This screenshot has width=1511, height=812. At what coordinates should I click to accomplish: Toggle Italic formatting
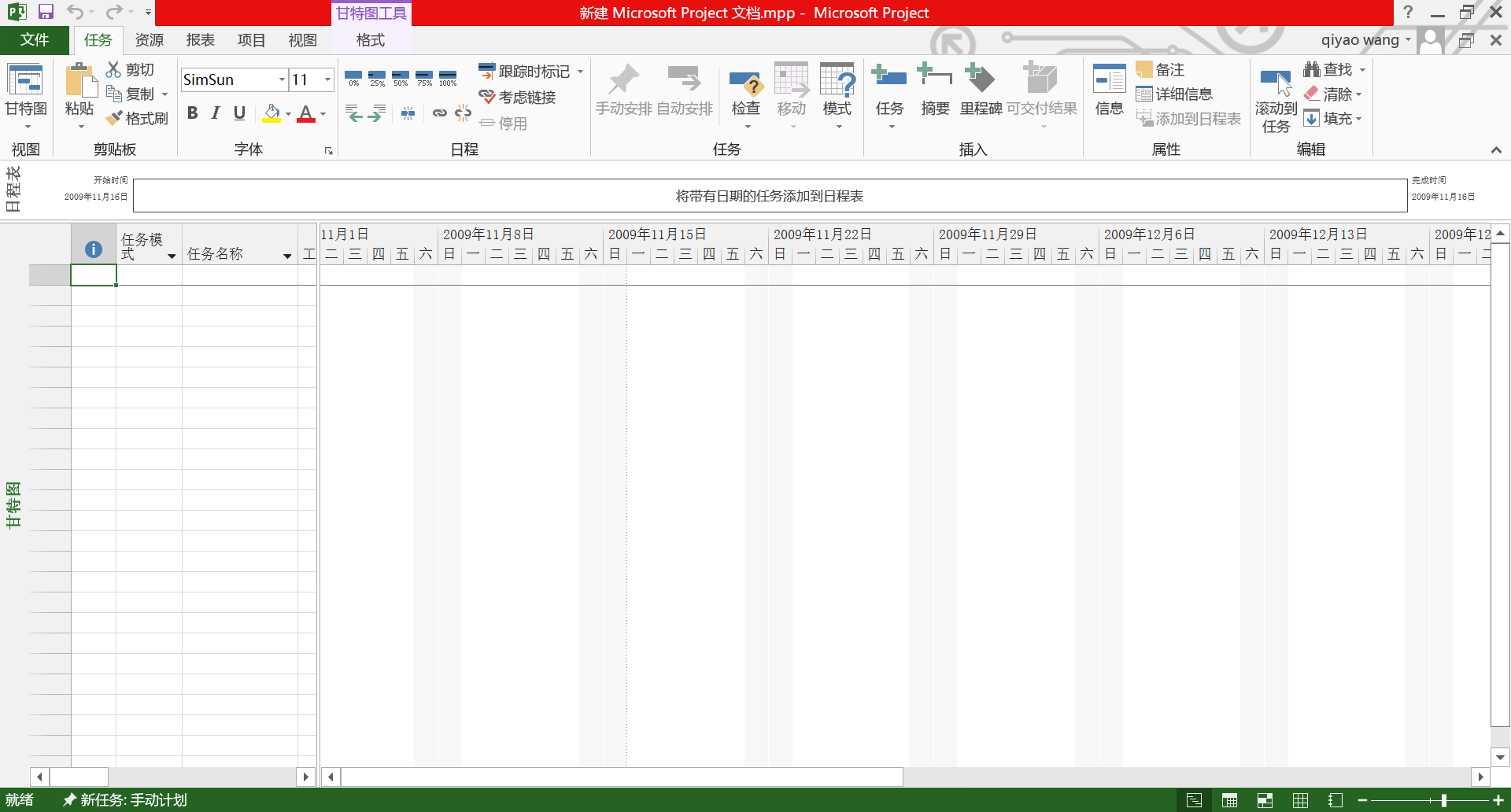[x=216, y=113]
